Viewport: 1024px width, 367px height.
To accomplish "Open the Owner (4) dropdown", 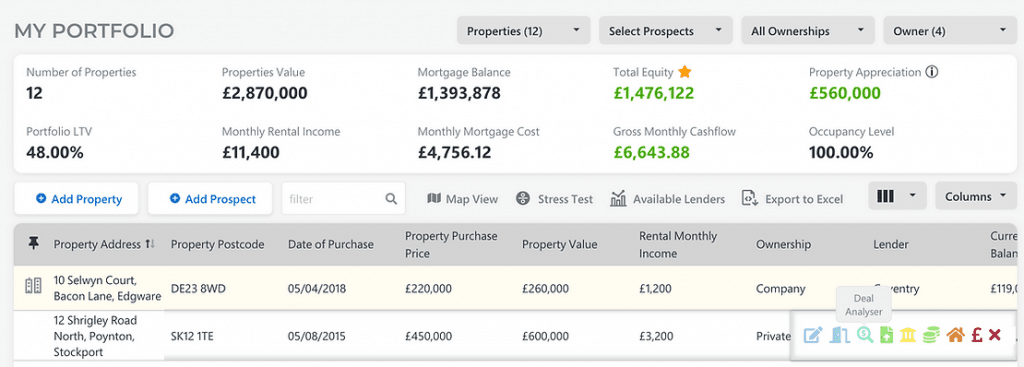I will (950, 31).
